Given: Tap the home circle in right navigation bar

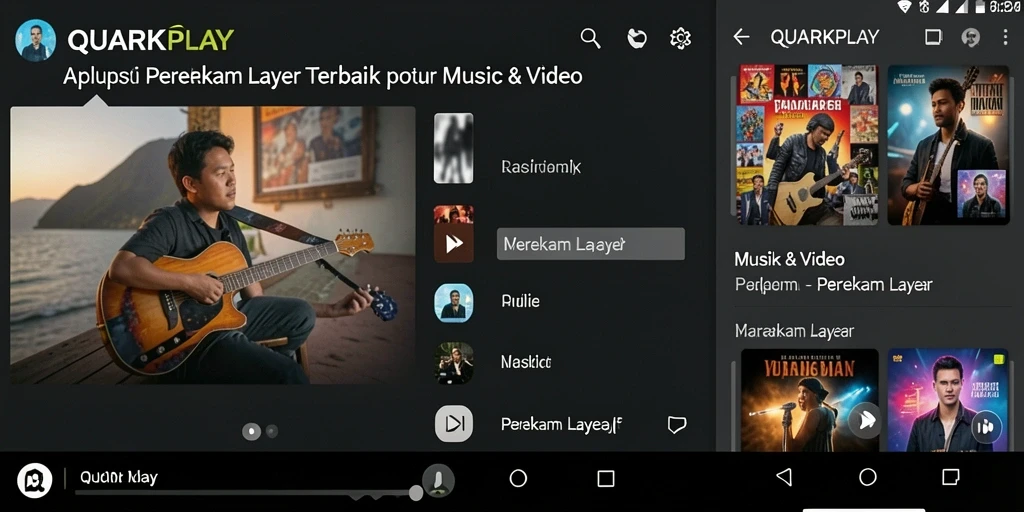Looking at the screenshot, I should [x=868, y=477].
